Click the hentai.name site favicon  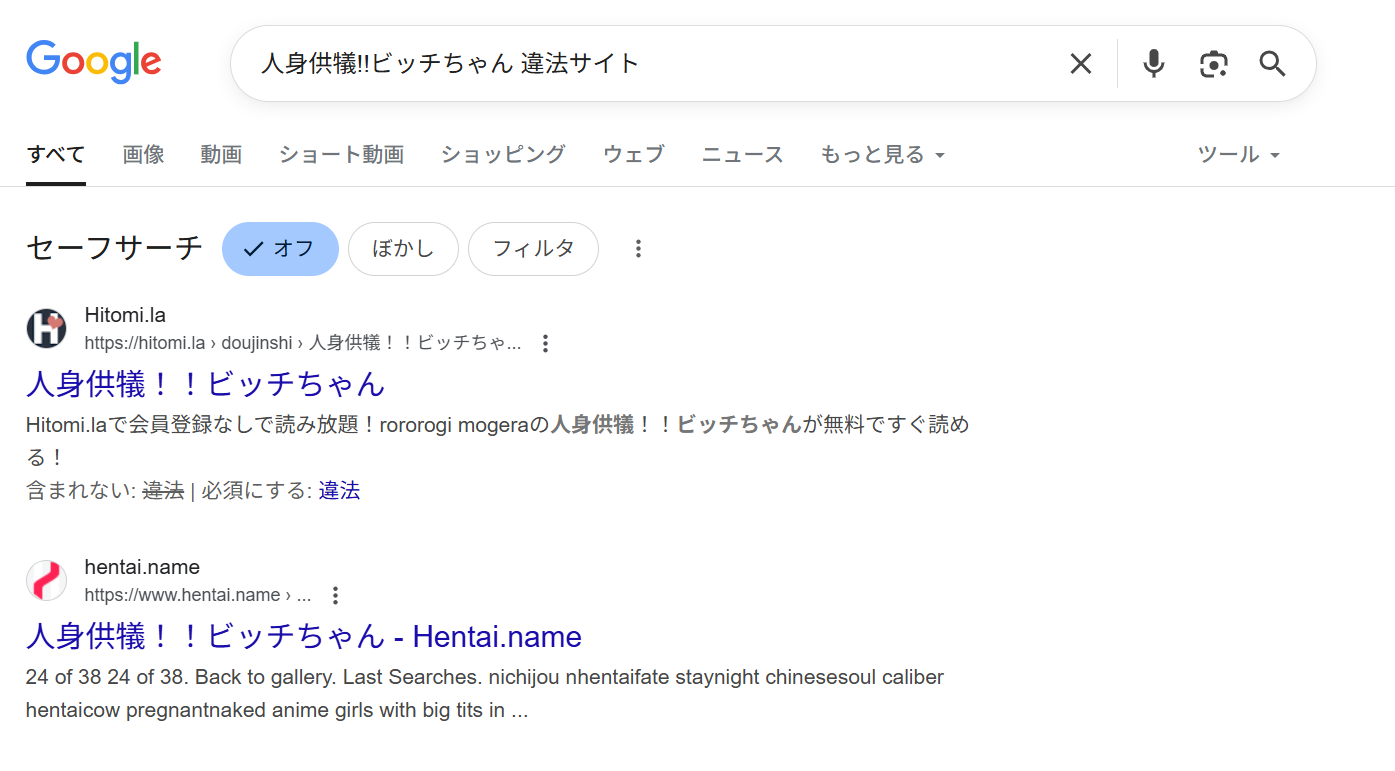pos(46,580)
